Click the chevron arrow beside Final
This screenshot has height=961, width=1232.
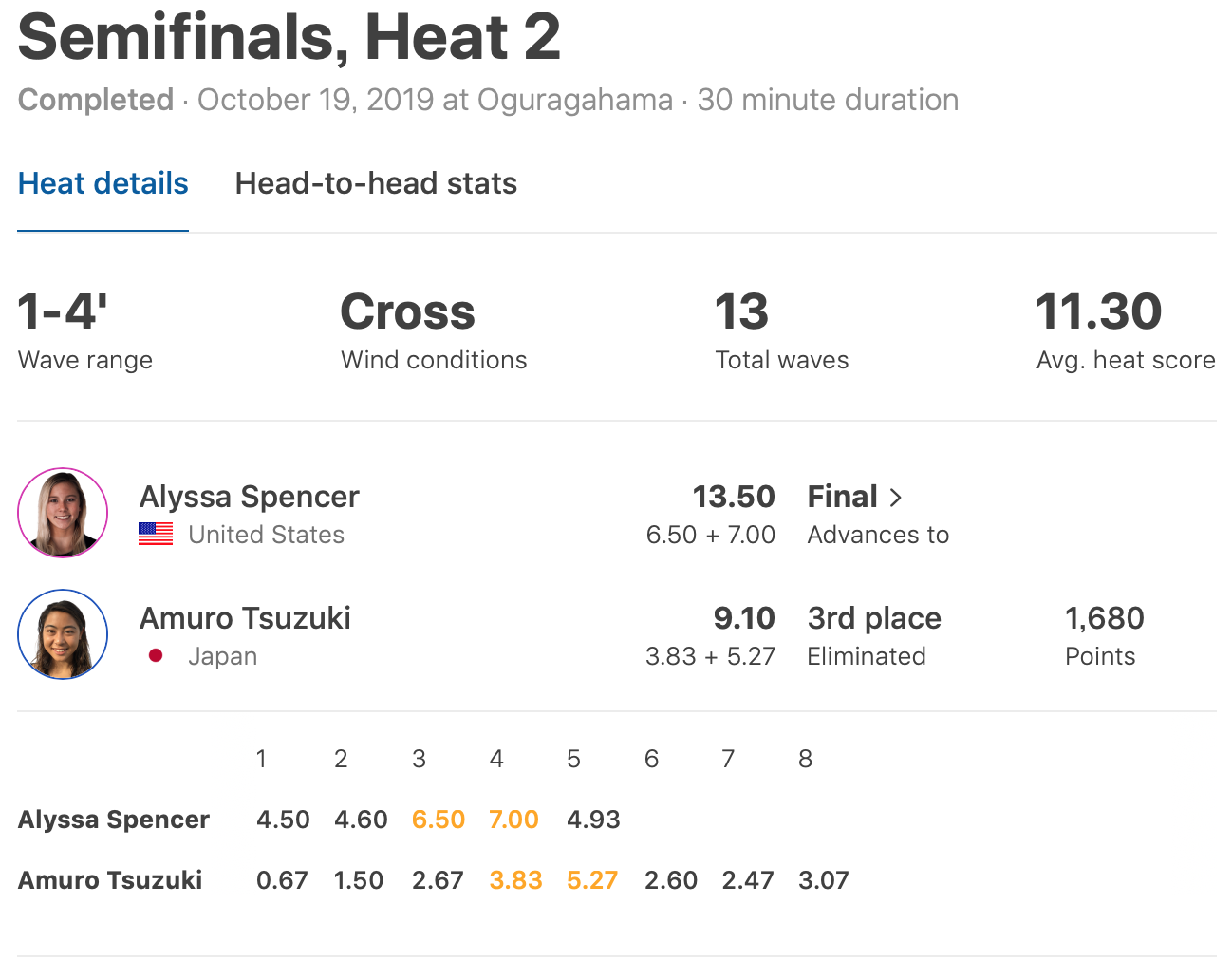(x=895, y=498)
